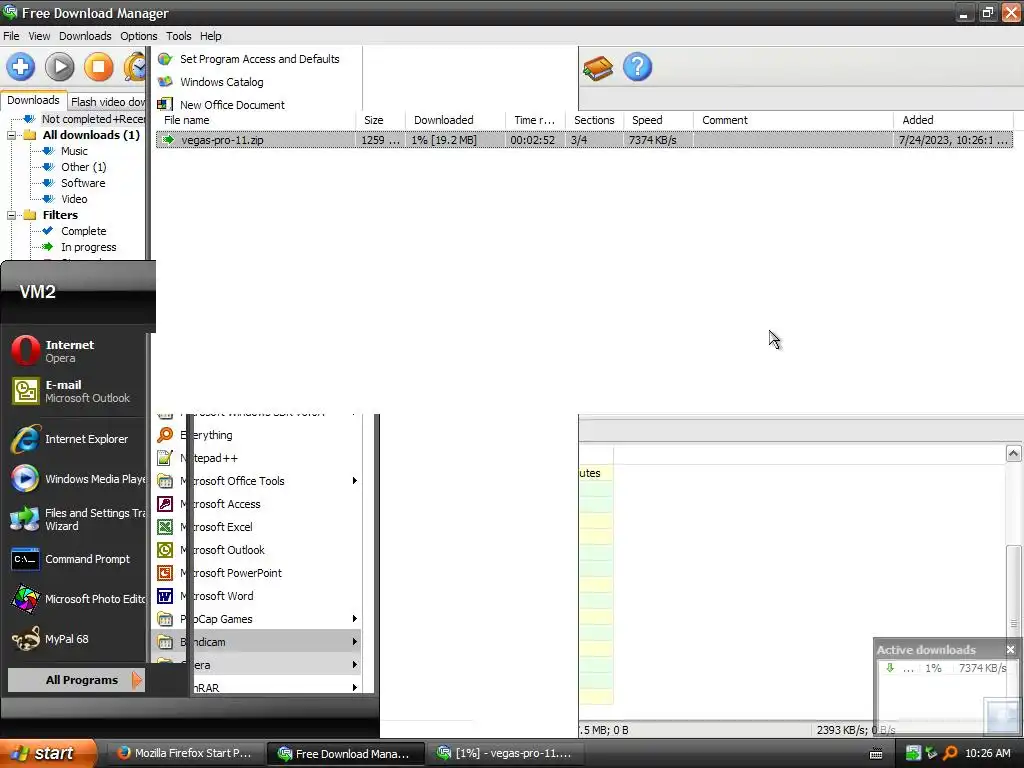This screenshot has width=1024, height=768.
Task: Launch Internet Explorer from Start menu
Action: 75,439
